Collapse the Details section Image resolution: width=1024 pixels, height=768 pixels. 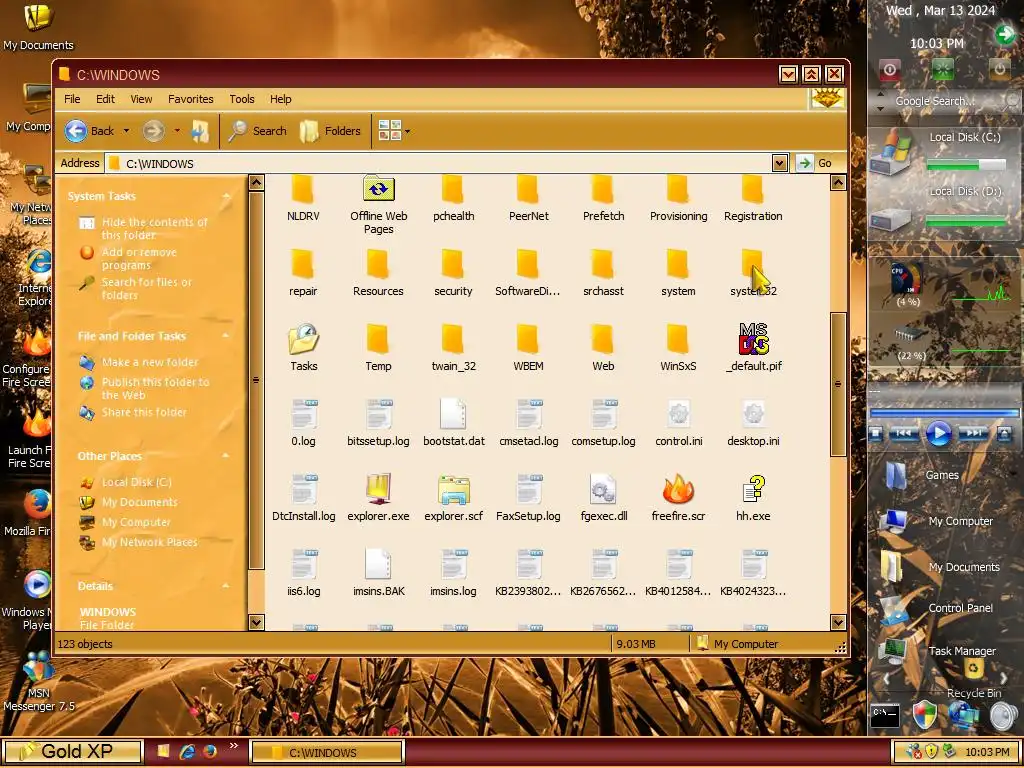227,586
